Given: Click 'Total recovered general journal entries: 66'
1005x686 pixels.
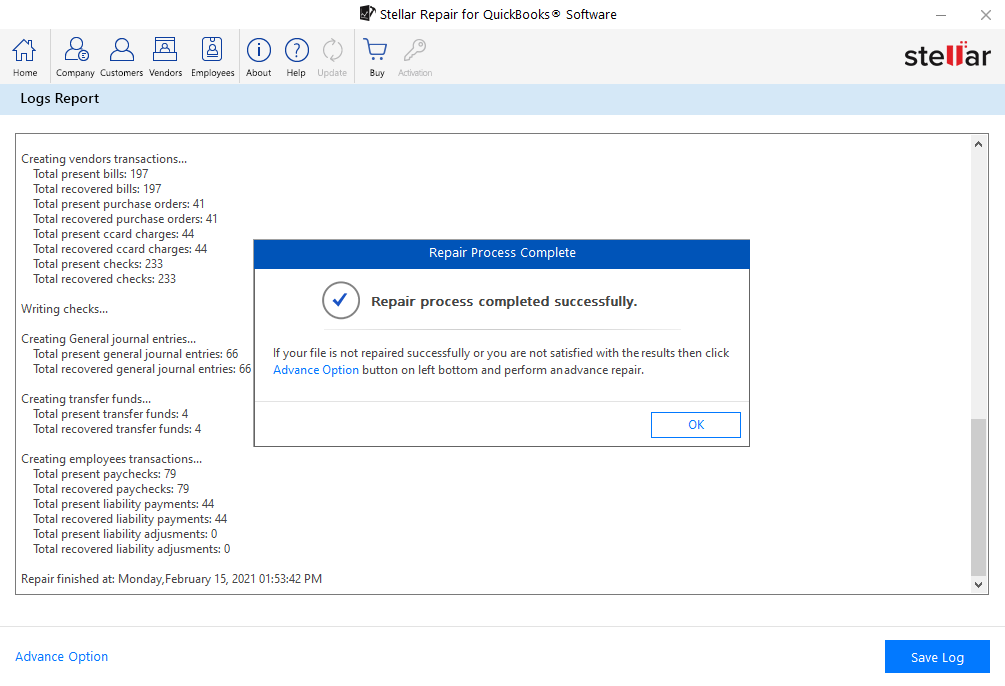Looking at the screenshot, I should tap(142, 369).
